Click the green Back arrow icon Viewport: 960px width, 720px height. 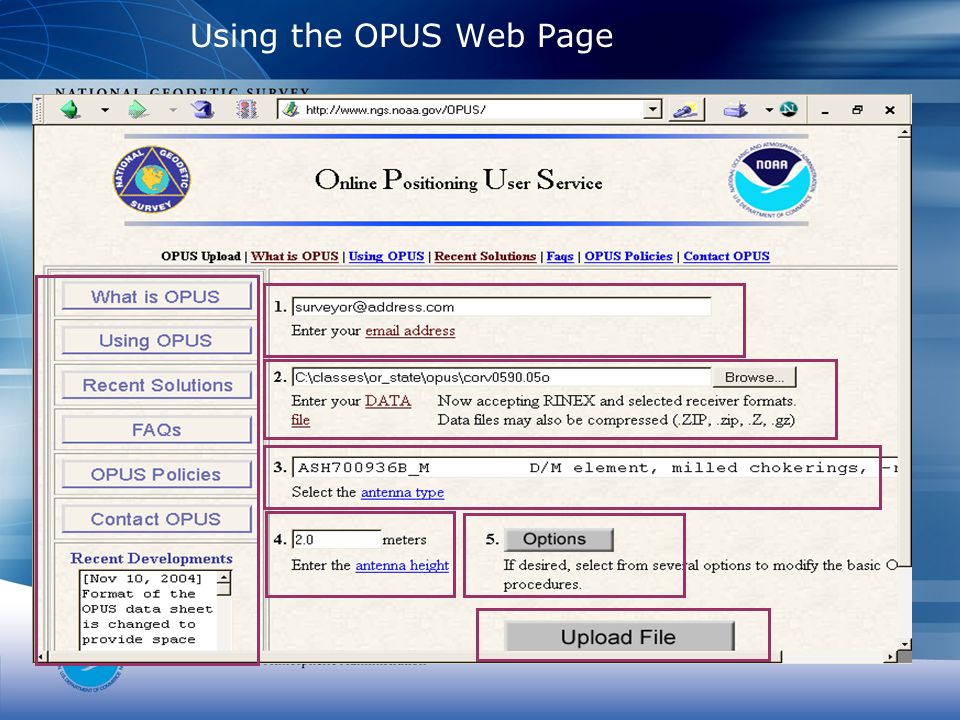pyautogui.click(x=70, y=110)
